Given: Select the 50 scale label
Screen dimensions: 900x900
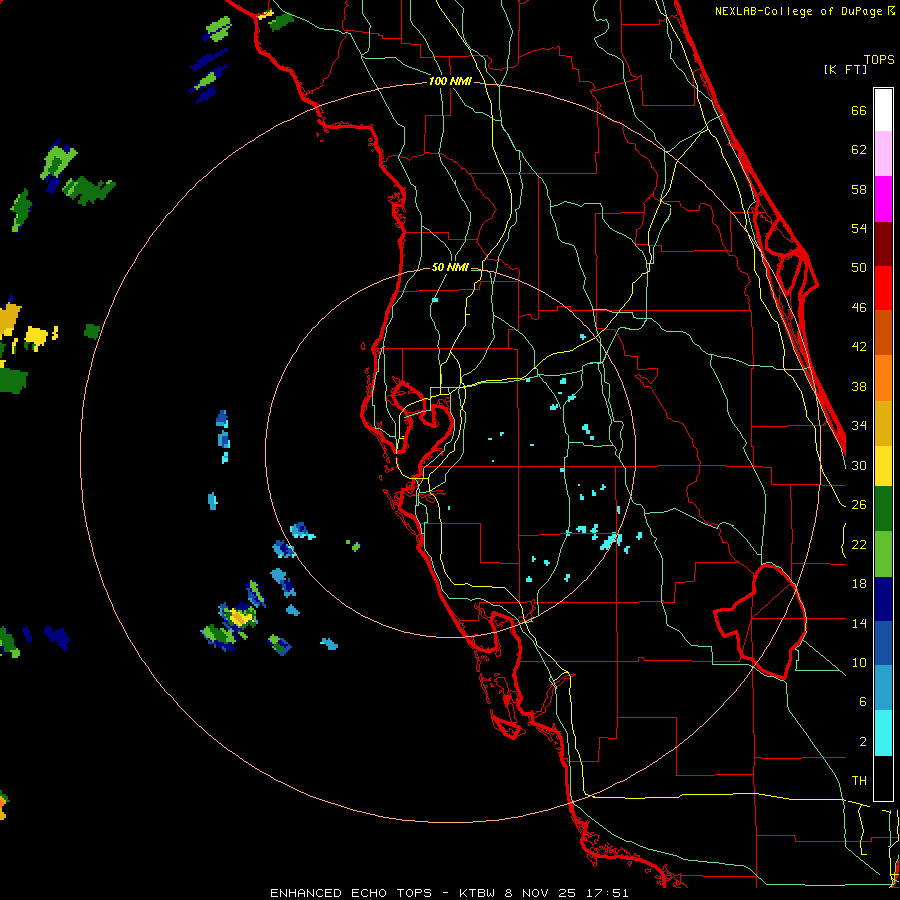Looking at the screenshot, I should pos(859,268).
